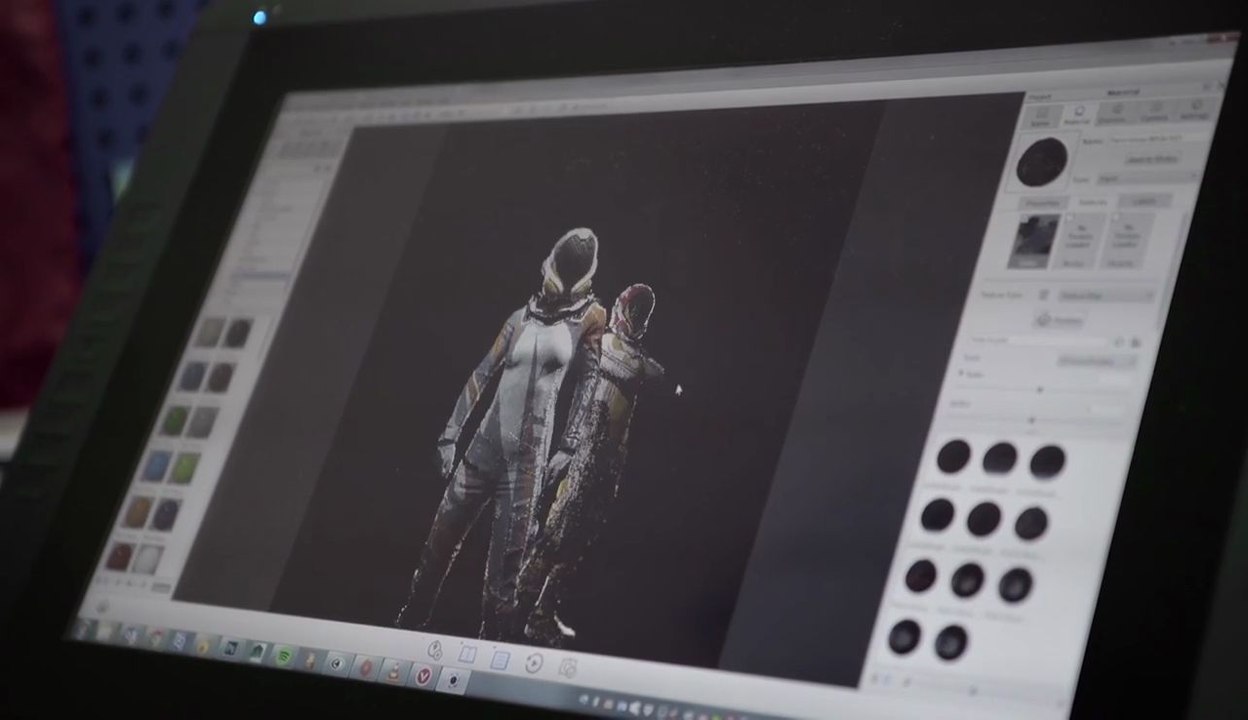Open Spotify from the Windows taskbar
1248x720 pixels.
(284, 655)
